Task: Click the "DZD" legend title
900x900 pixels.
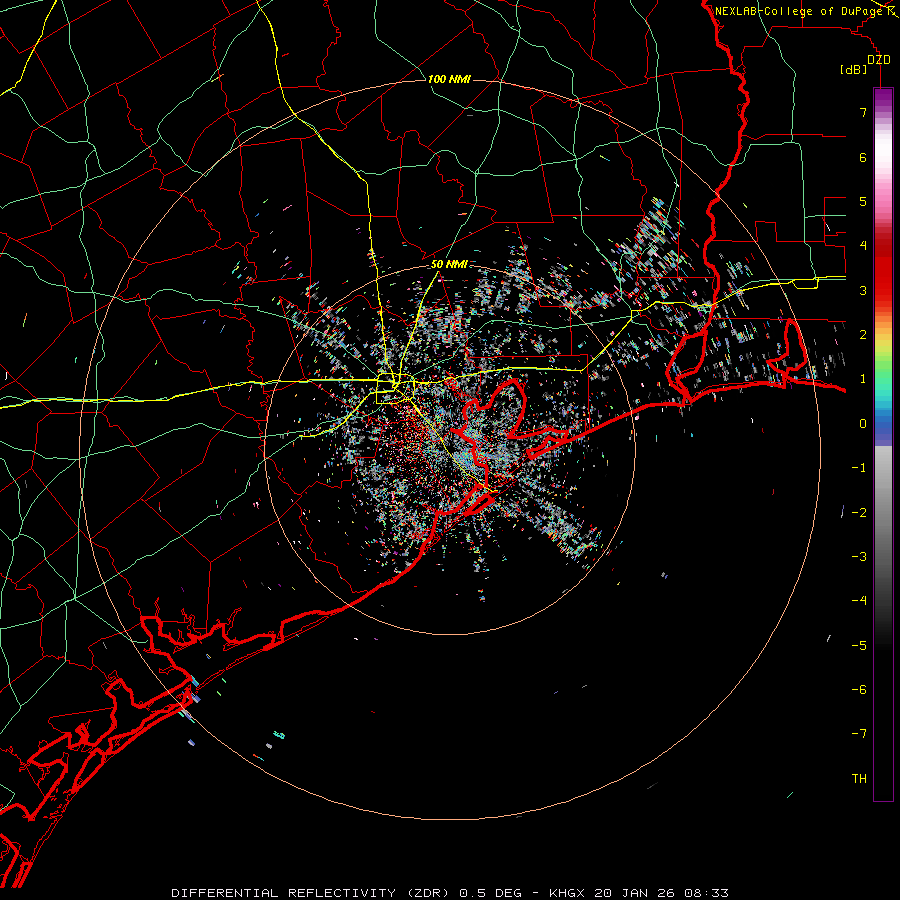Action: [878, 60]
